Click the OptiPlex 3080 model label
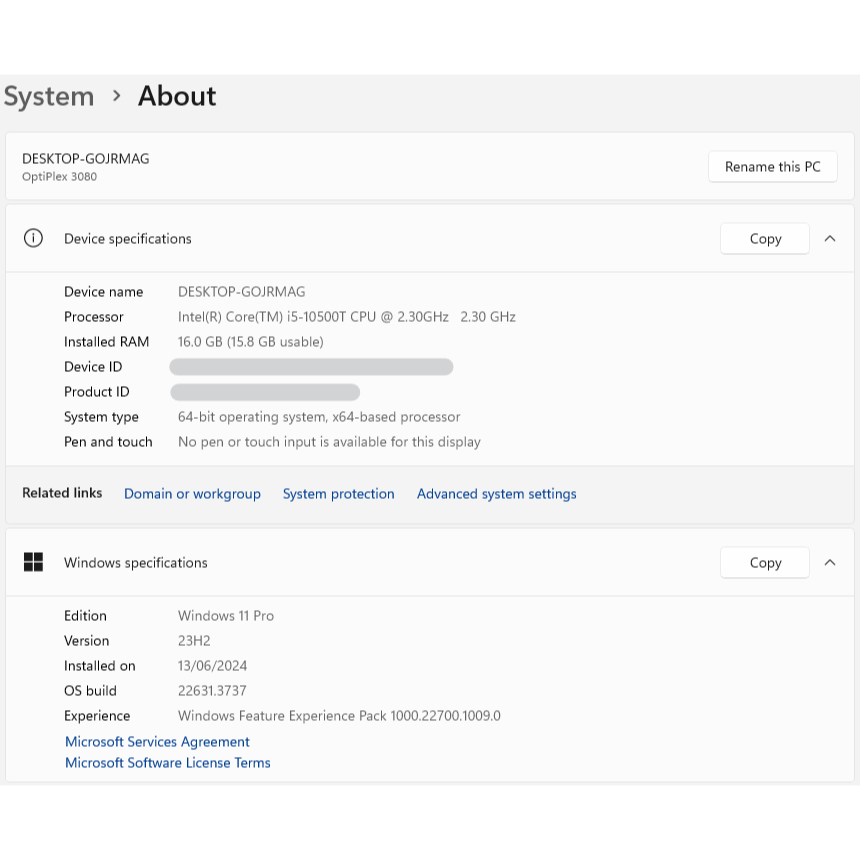 pos(59,177)
